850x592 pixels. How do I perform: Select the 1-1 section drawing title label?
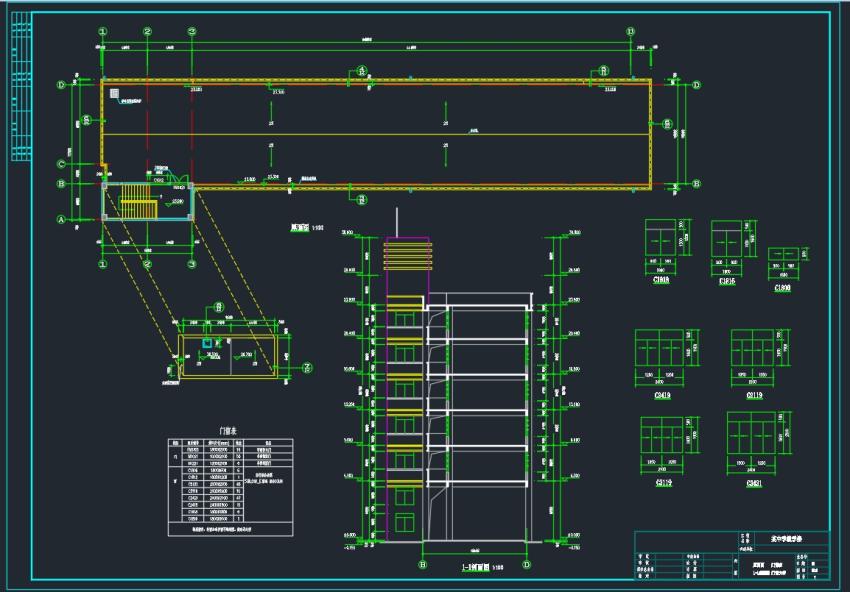473,567
